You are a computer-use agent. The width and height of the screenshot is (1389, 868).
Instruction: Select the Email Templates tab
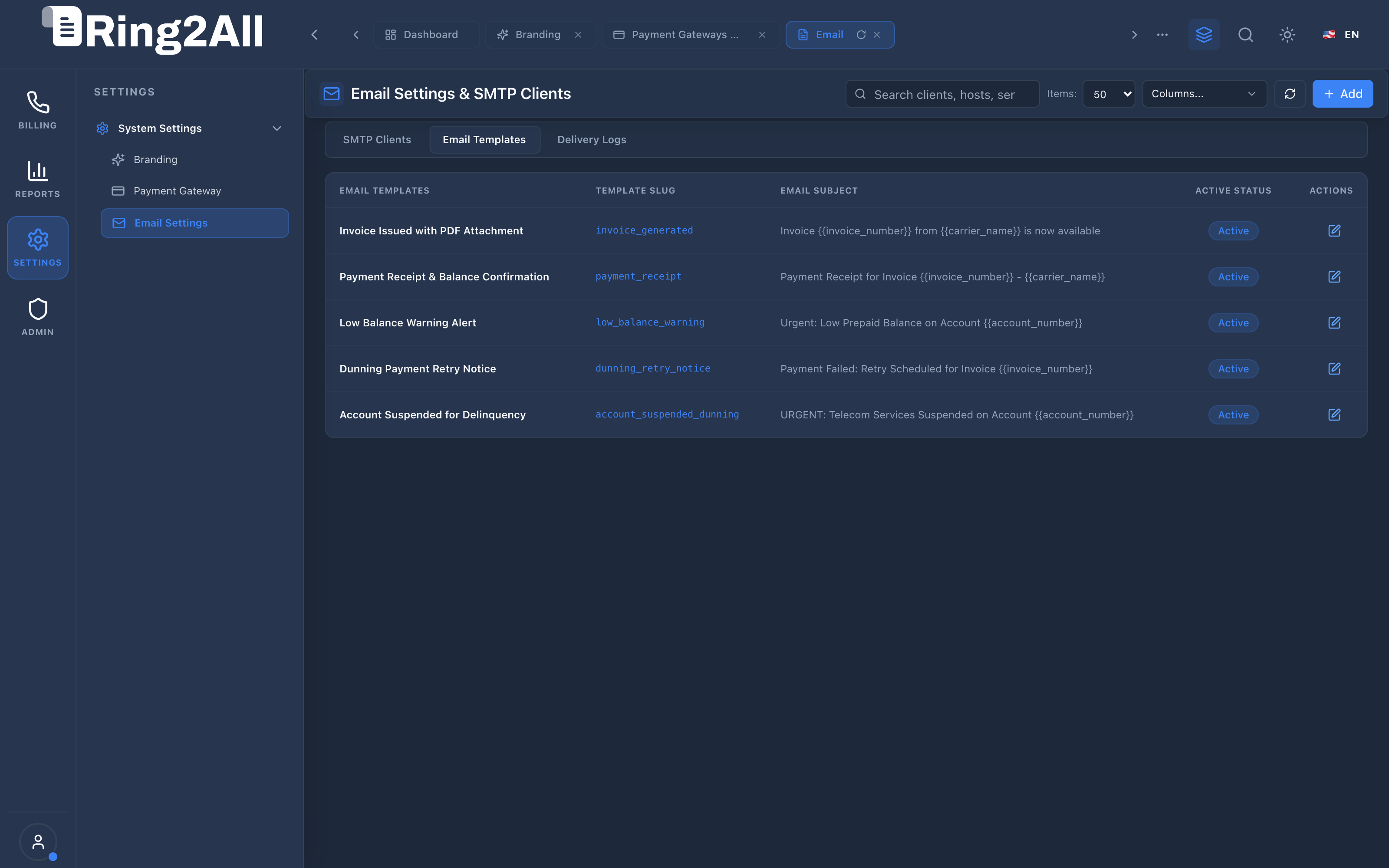click(484, 139)
